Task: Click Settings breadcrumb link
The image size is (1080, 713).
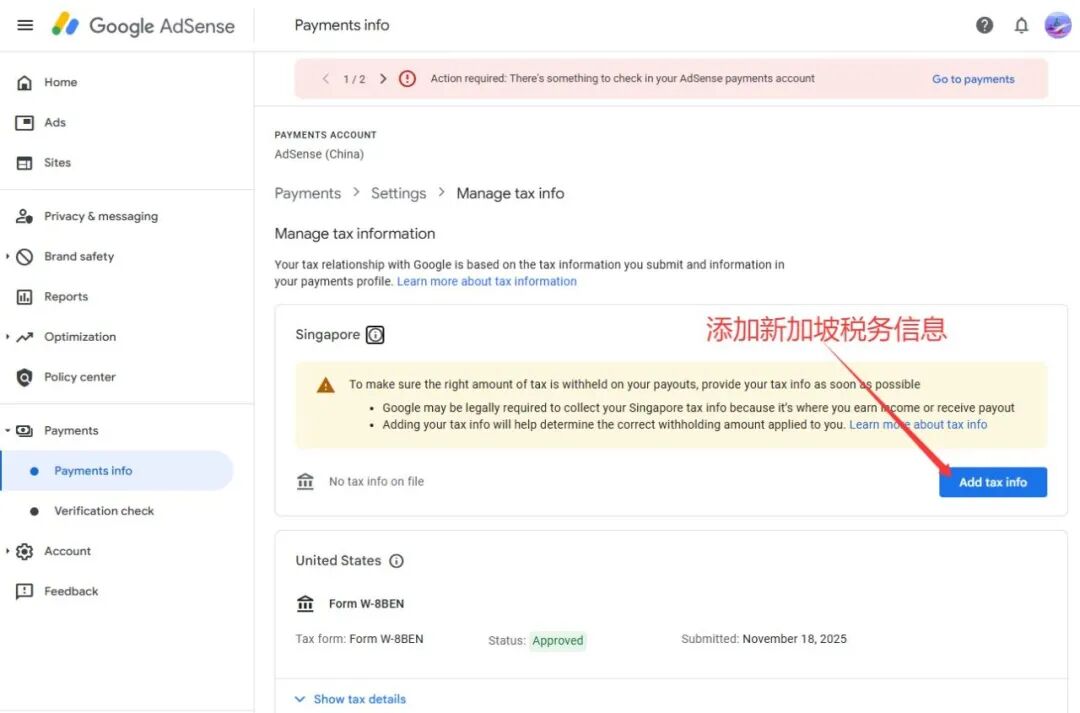Action: (399, 194)
